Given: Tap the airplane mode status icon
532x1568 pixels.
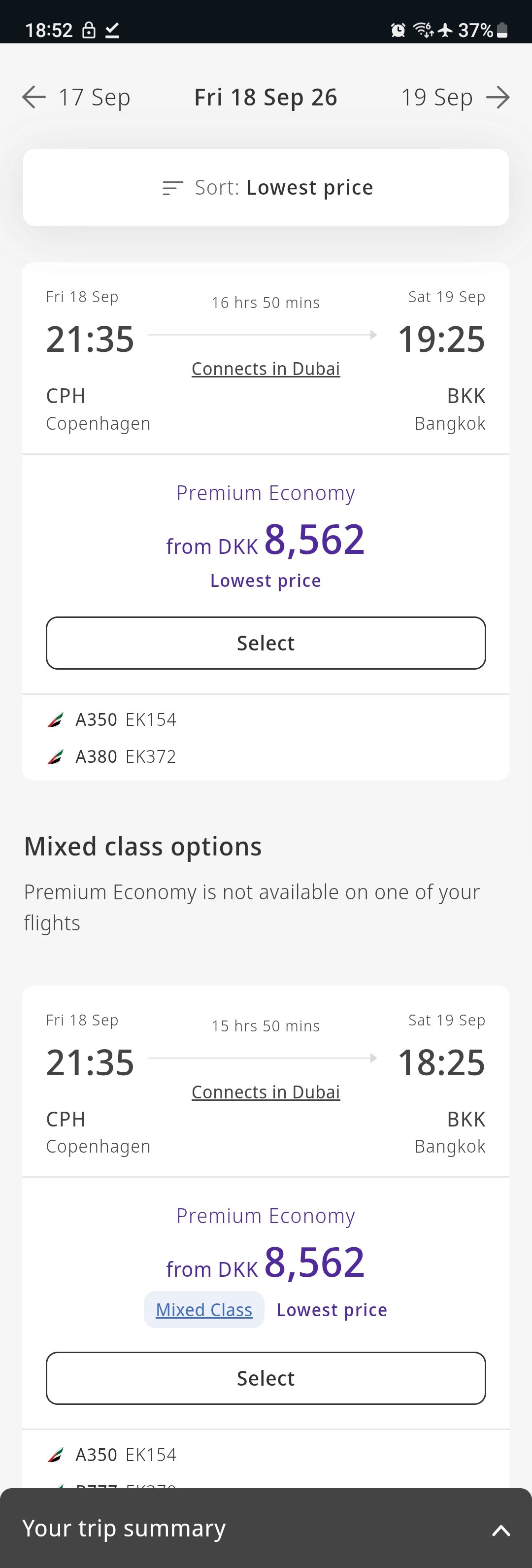Looking at the screenshot, I should tap(446, 30).
